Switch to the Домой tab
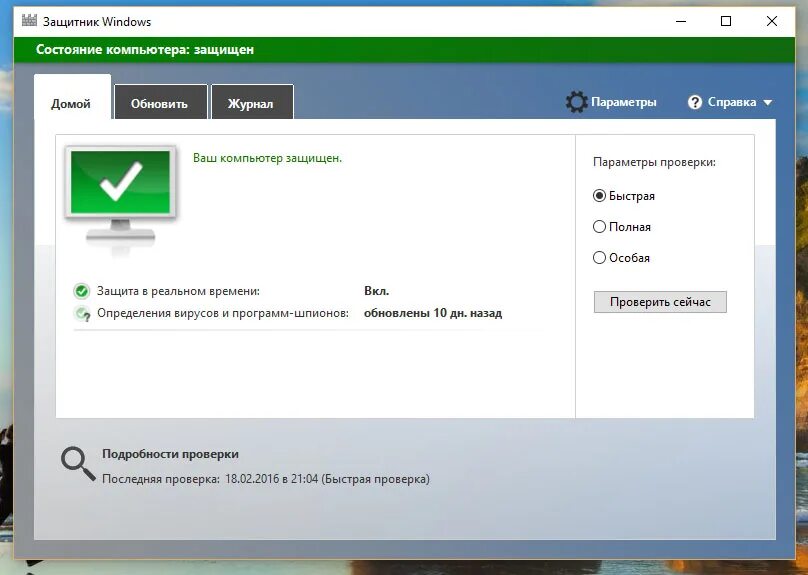Screen dimensions: 808x575 pos(72,97)
